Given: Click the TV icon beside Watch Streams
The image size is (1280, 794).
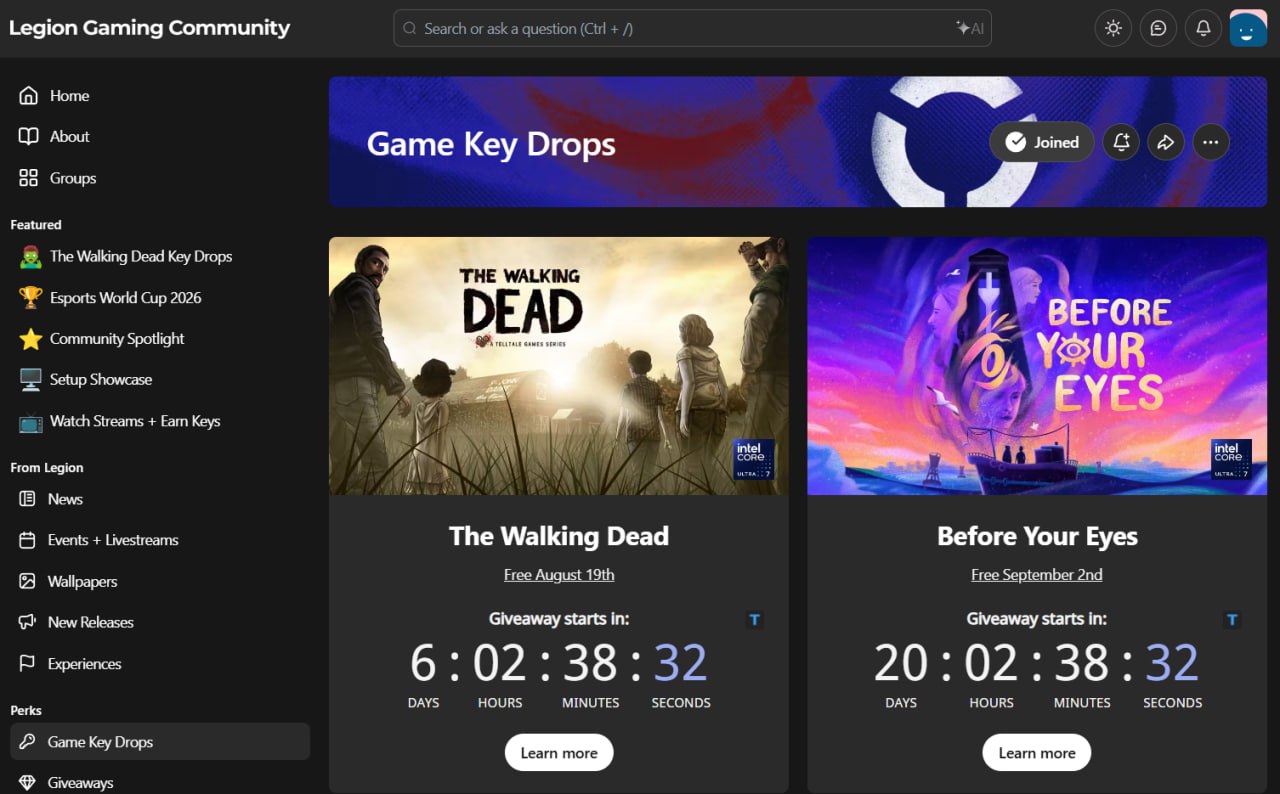Looking at the screenshot, I should [30, 422].
